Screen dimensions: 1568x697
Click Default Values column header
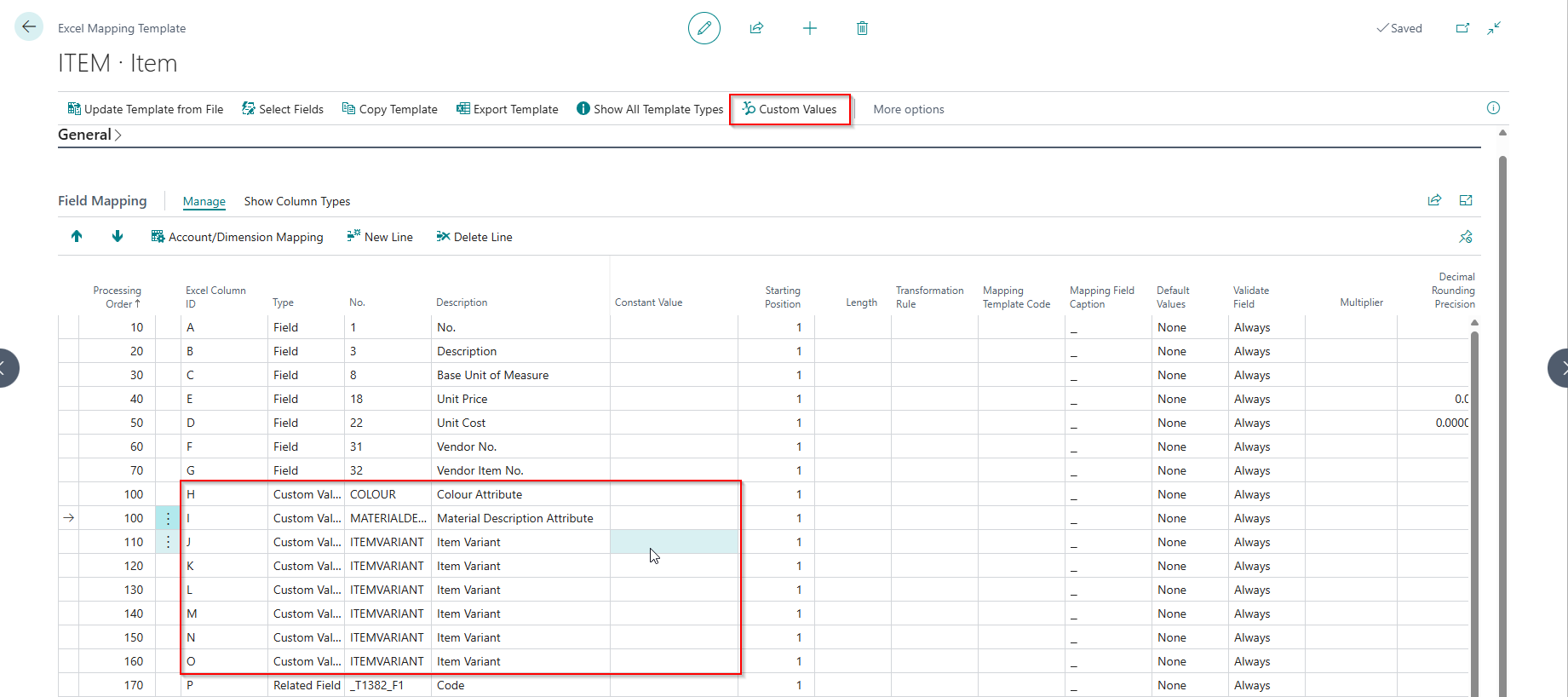pos(1173,297)
